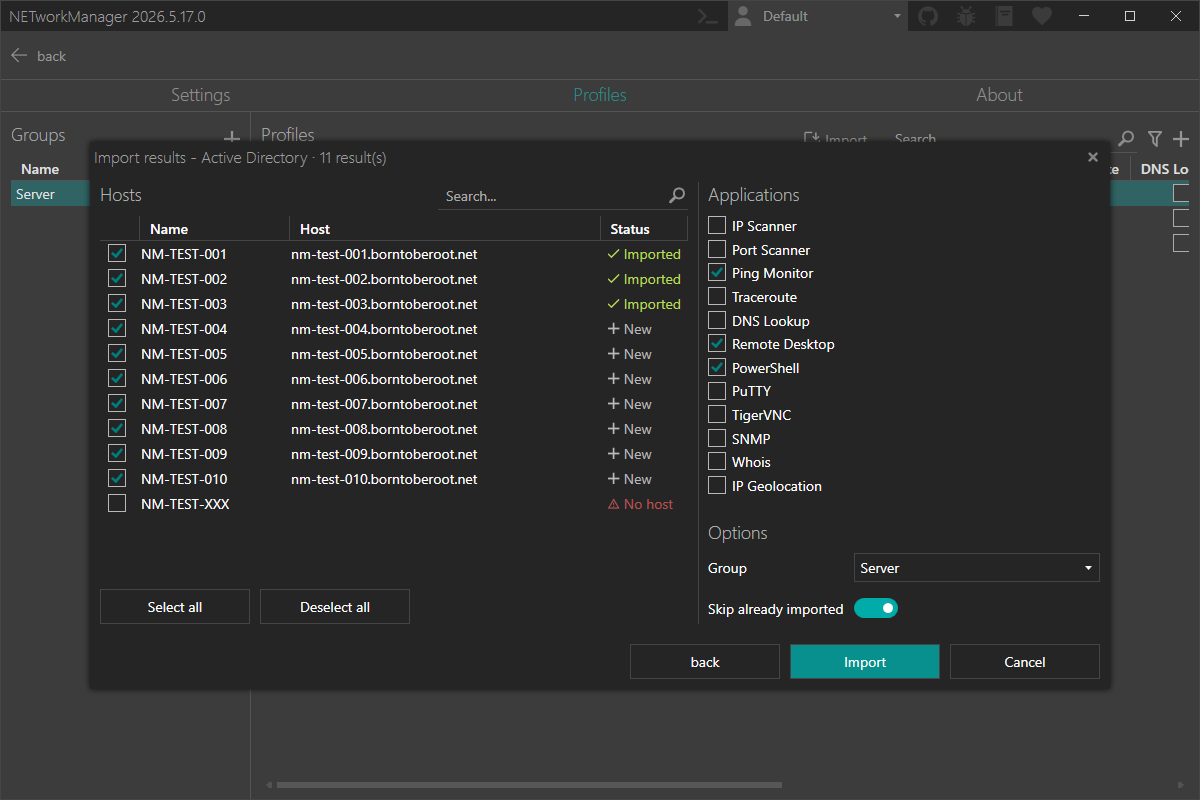Close the Import results dialog
Viewport: 1200px width, 800px height.
point(1092,157)
